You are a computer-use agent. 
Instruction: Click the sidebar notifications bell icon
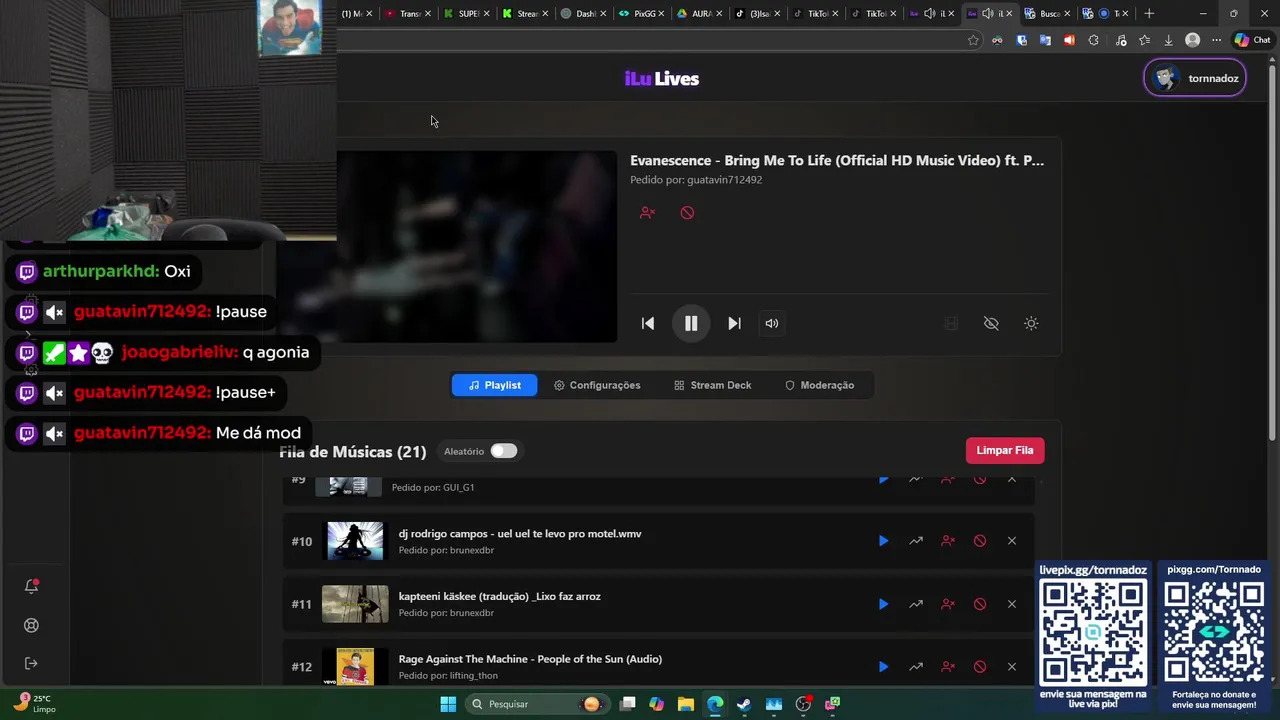pos(31,587)
